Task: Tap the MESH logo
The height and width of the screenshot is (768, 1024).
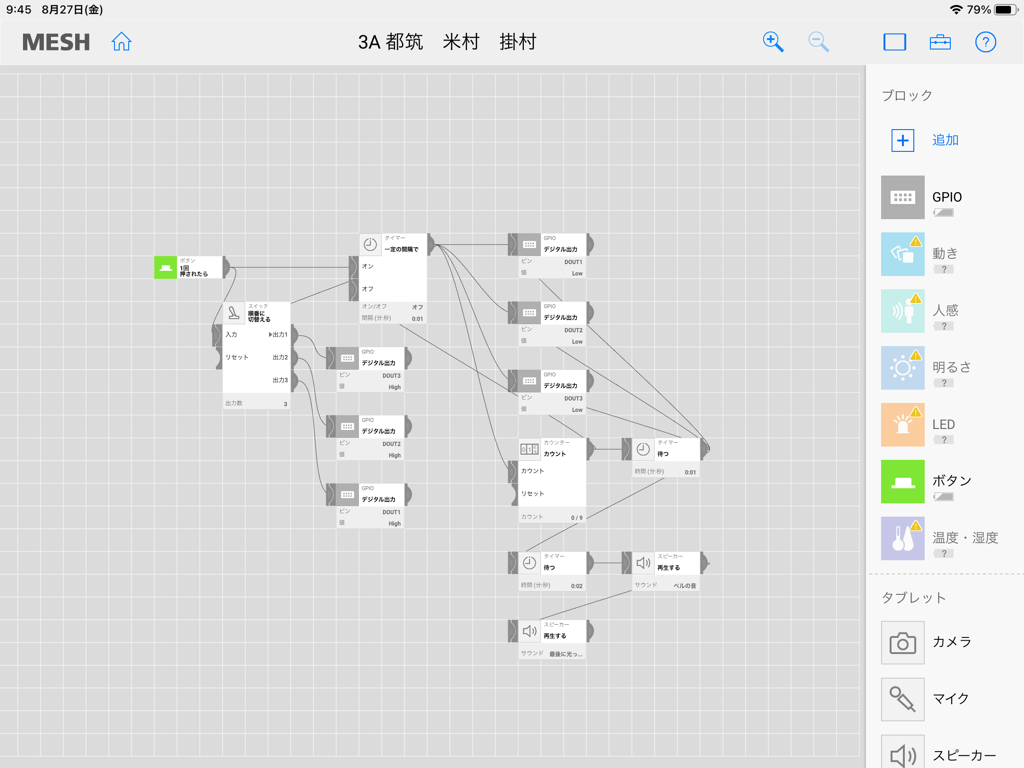Action: coord(56,42)
